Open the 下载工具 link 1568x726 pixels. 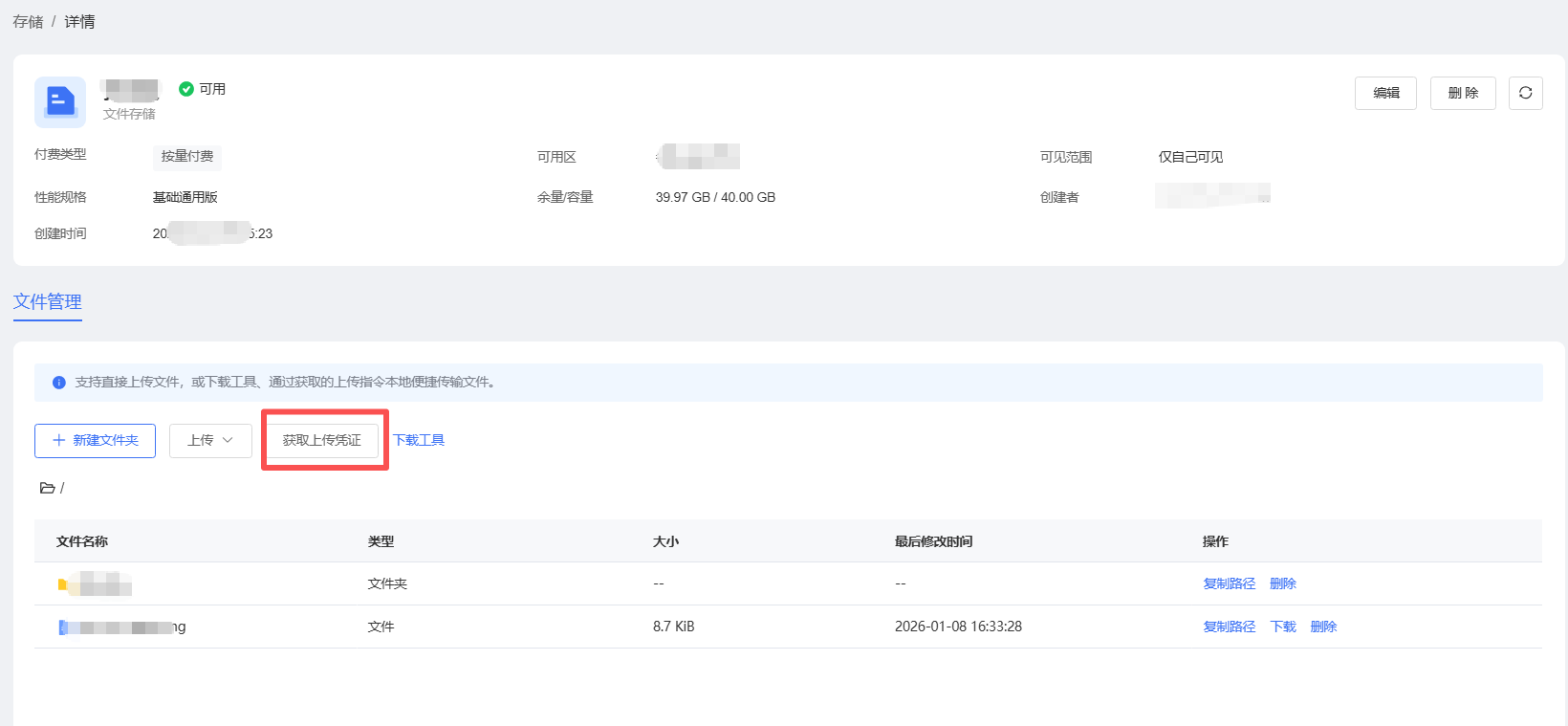point(419,440)
